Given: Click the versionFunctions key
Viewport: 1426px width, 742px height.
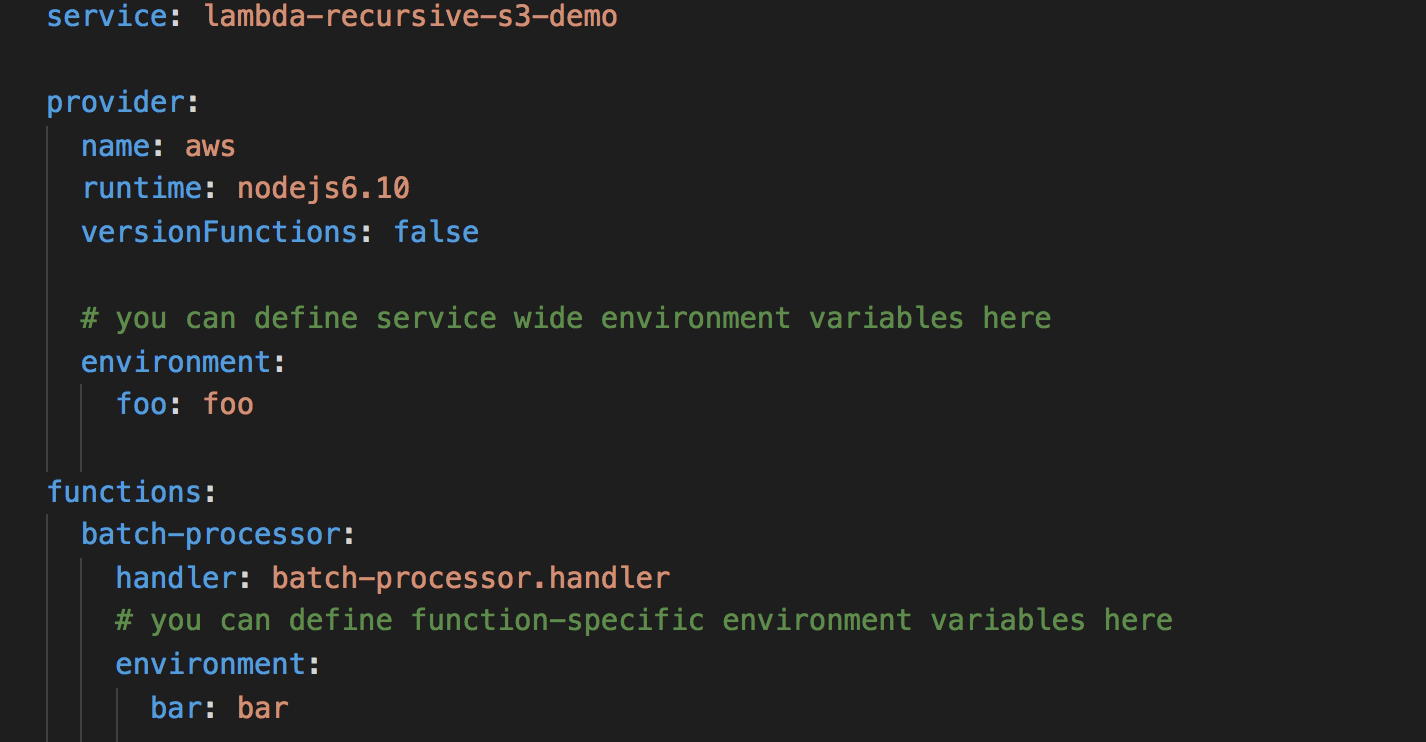Looking at the screenshot, I should (219, 232).
